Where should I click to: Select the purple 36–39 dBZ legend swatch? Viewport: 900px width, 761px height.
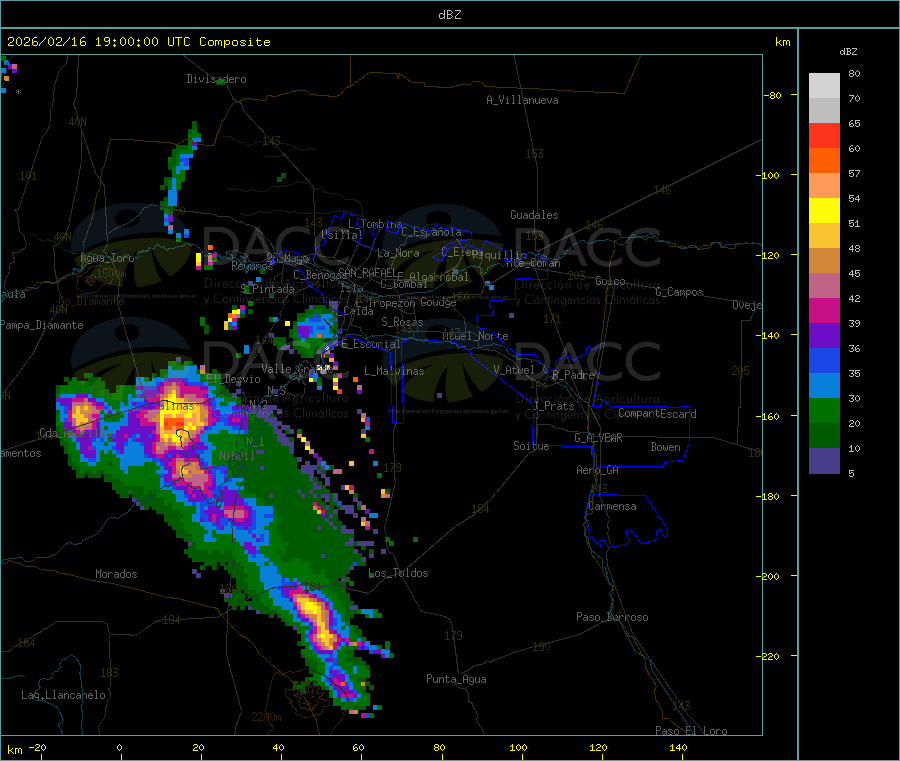point(824,336)
